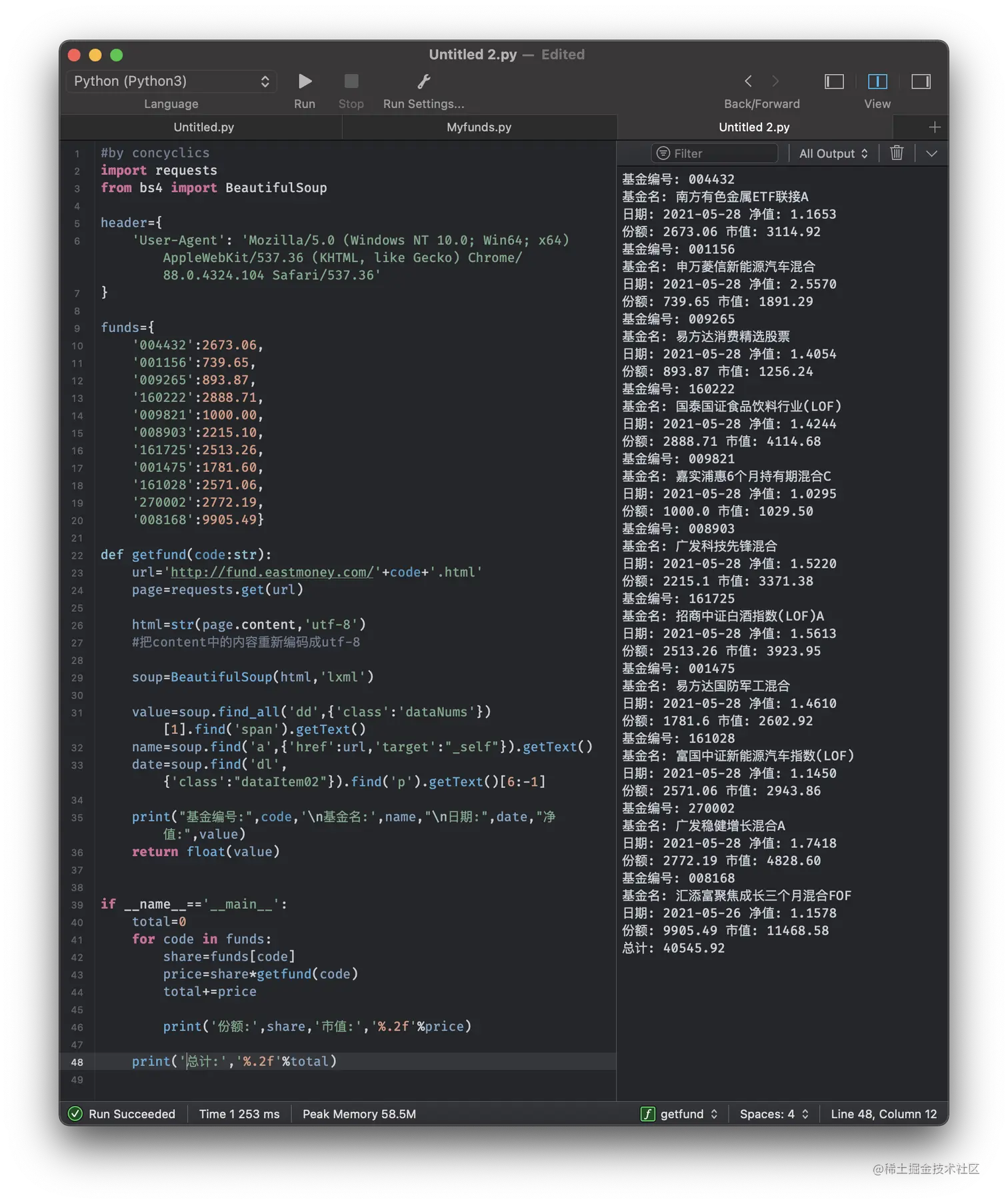Click the Time 1 253 ms status
The height and width of the screenshot is (1204, 1008).
coord(239,1114)
